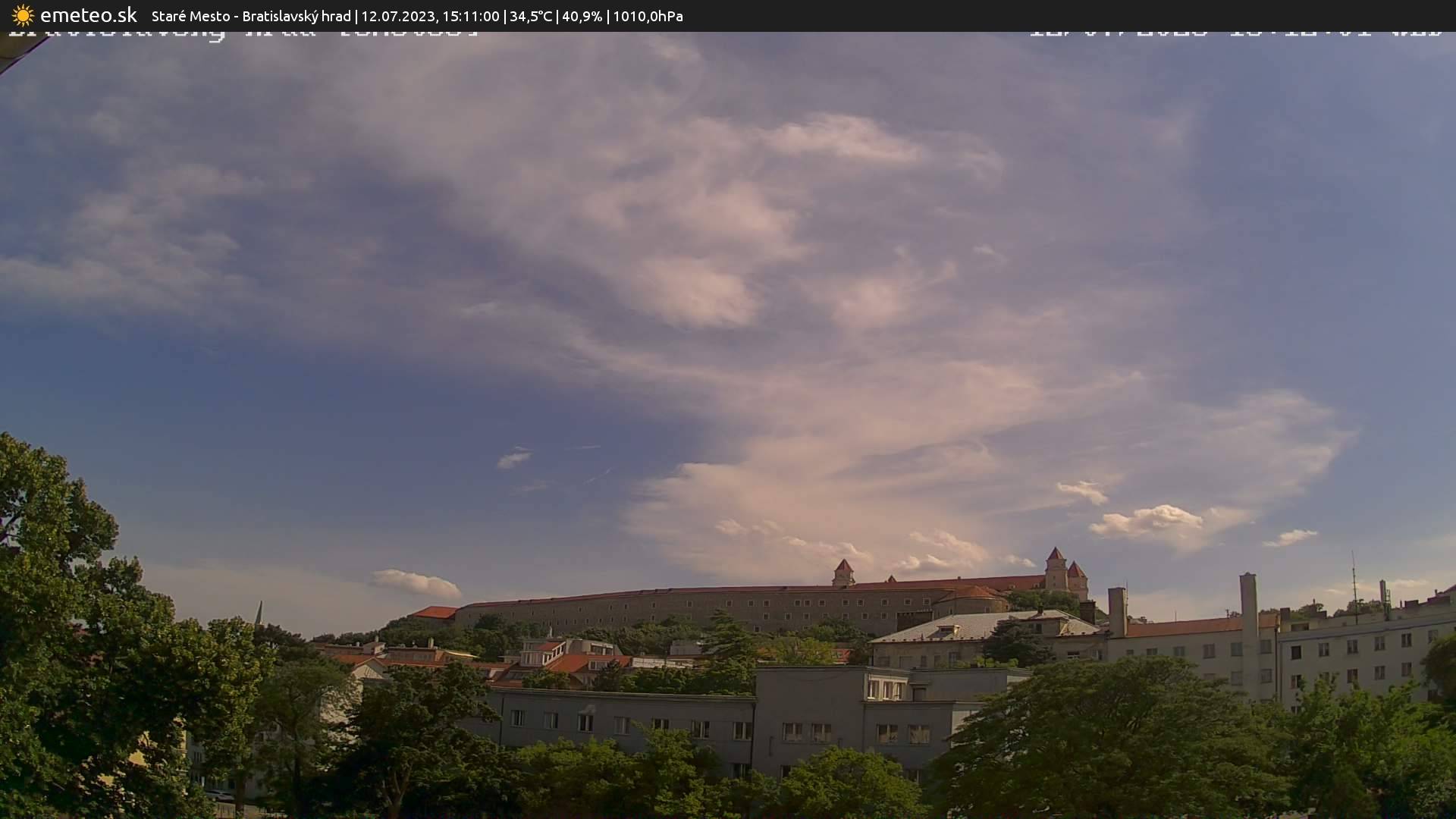Select the 'Staré Mesto - Bratislavský hrad' location label
The height and width of the screenshot is (819, 1456).
pos(251,17)
